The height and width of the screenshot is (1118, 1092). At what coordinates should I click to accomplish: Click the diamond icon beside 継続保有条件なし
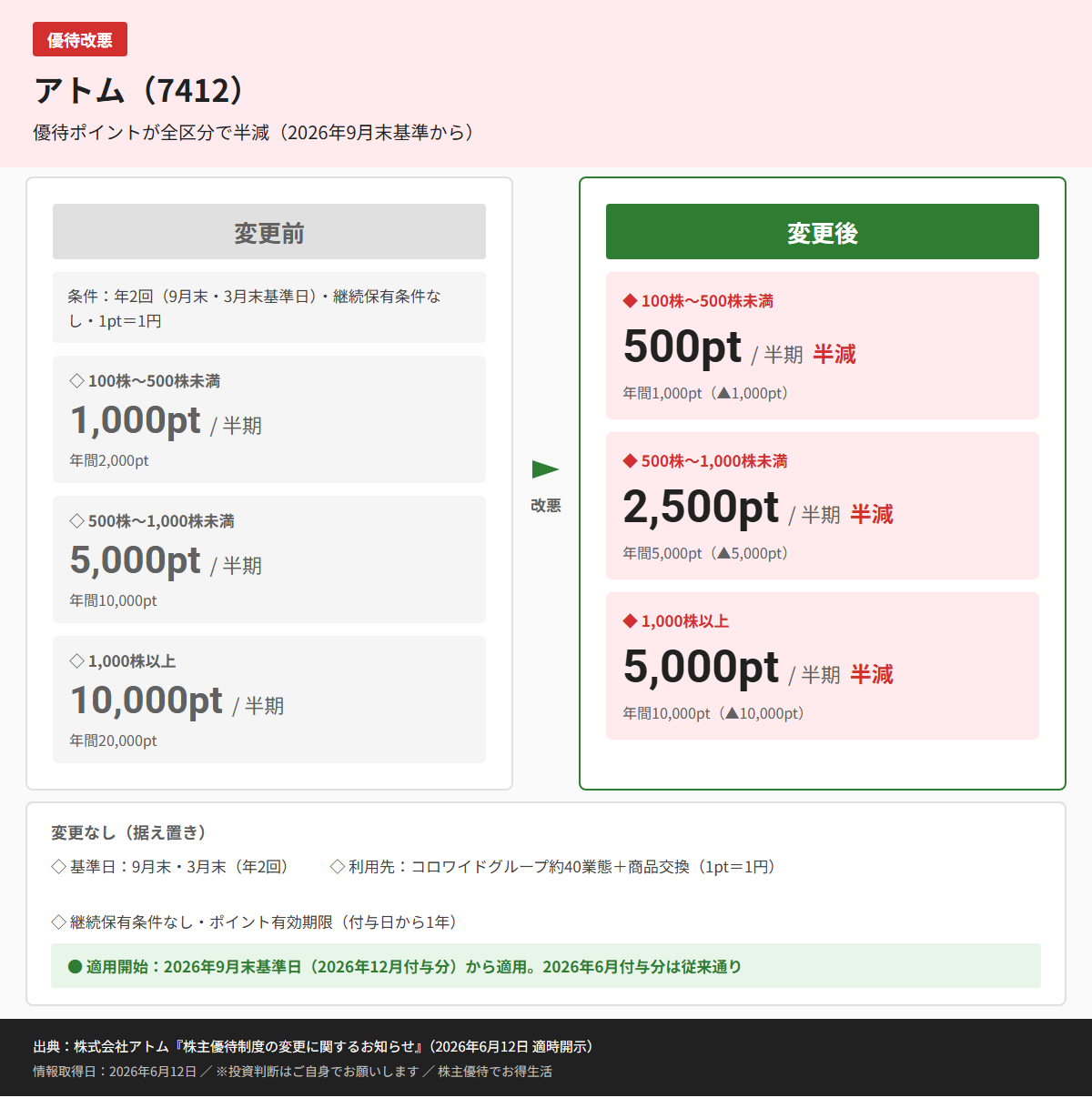point(58,922)
